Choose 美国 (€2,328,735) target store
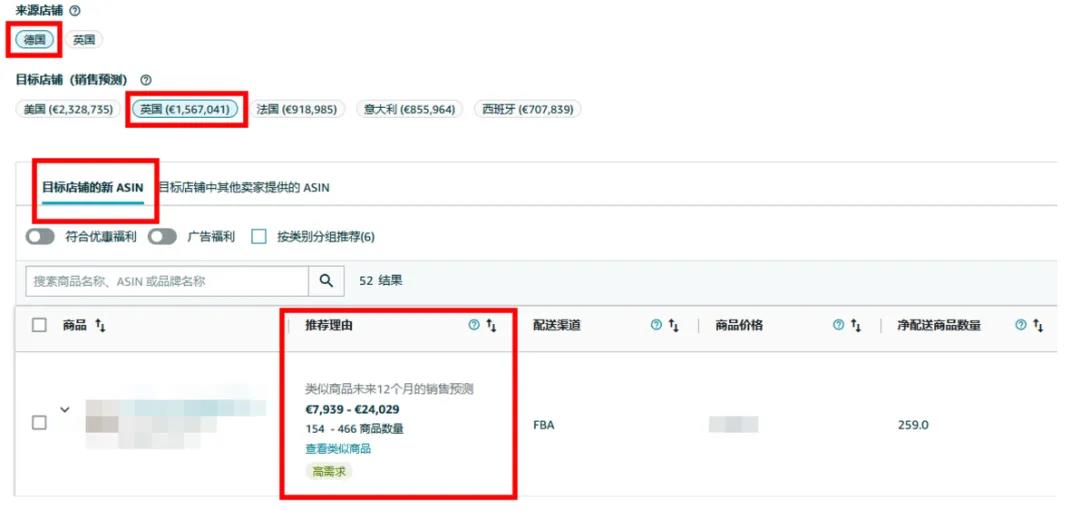Image resolution: width=1080 pixels, height=511 pixels. click(x=69, y=109)
